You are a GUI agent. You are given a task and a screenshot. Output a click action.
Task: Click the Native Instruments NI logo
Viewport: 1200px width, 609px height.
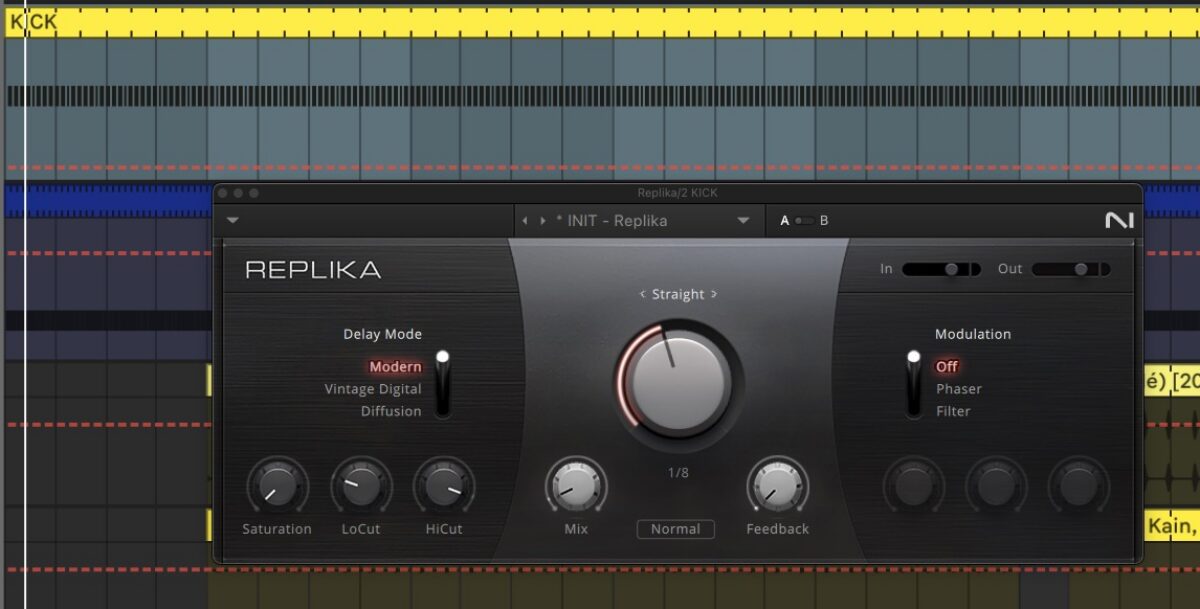pos(1119,221)
